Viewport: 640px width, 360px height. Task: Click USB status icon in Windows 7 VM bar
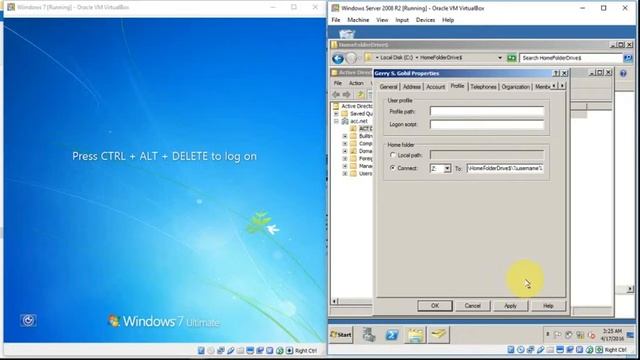(231, 351)
